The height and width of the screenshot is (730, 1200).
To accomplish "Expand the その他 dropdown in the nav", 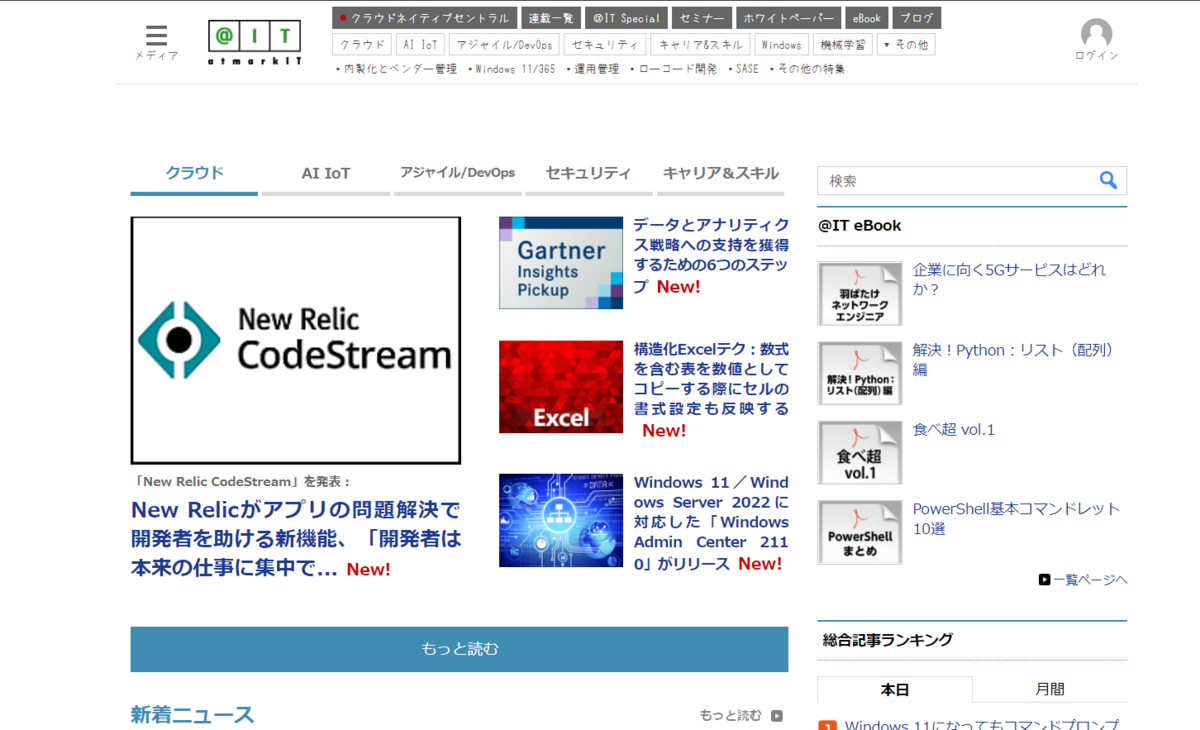I will (x=906, y=45).
